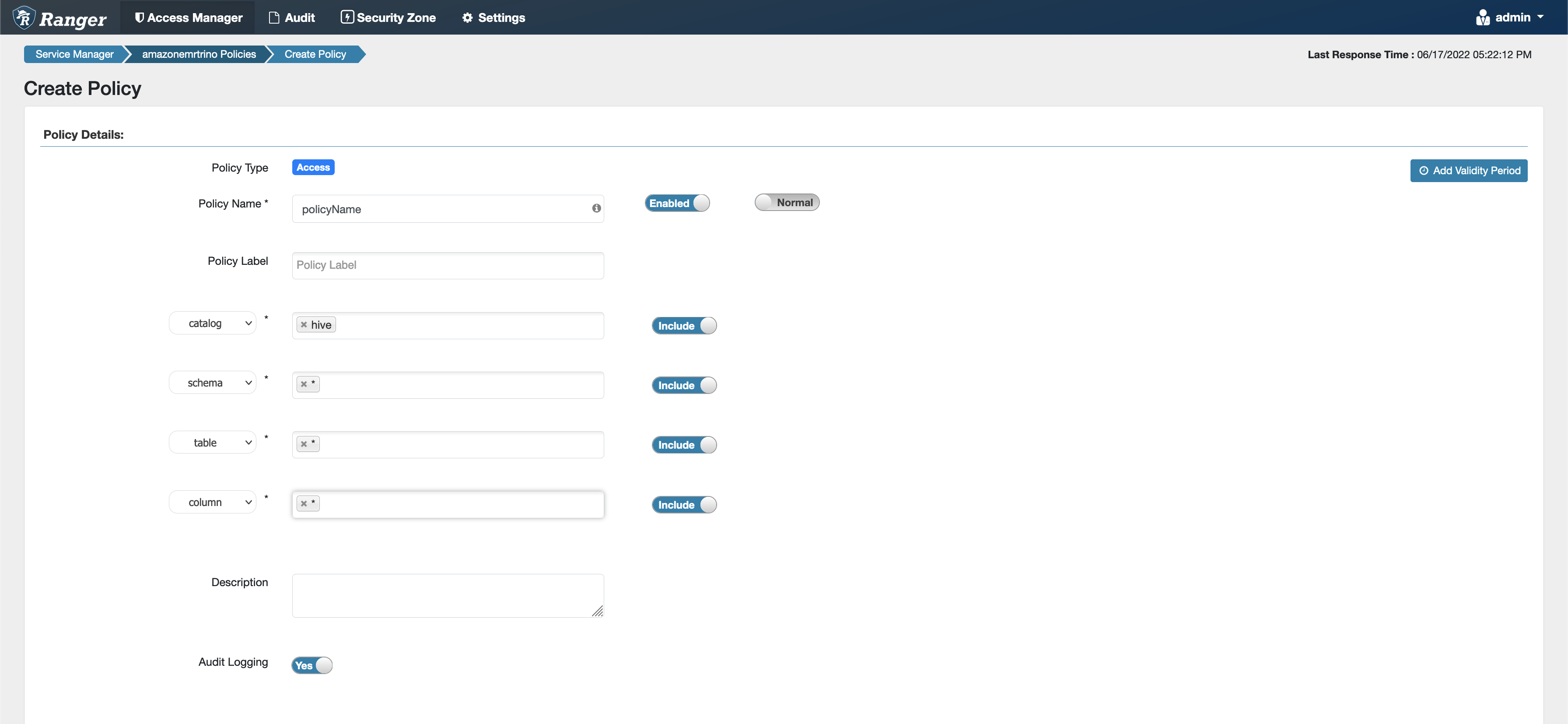Click the Security Zone icon
Screen dimensions: 1568x724
coord(347,17)
